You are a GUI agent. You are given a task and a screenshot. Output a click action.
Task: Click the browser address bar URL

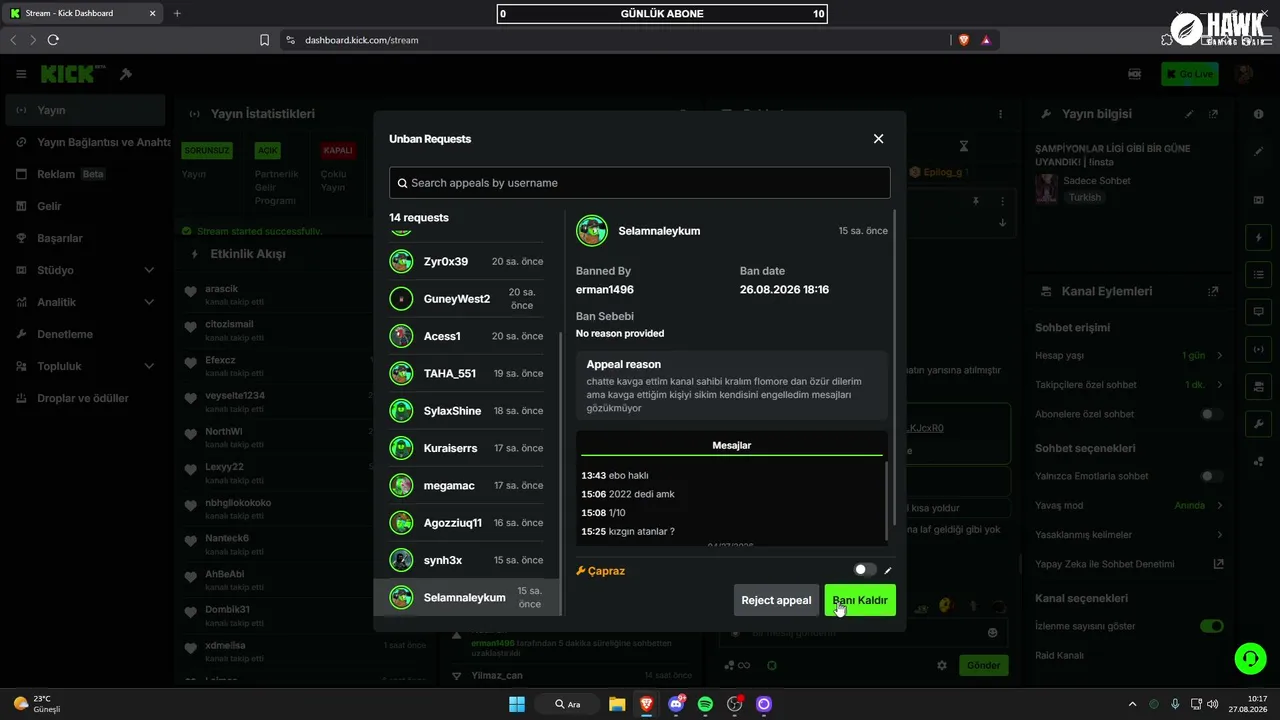pyautogui.click(x=362, y=40)
